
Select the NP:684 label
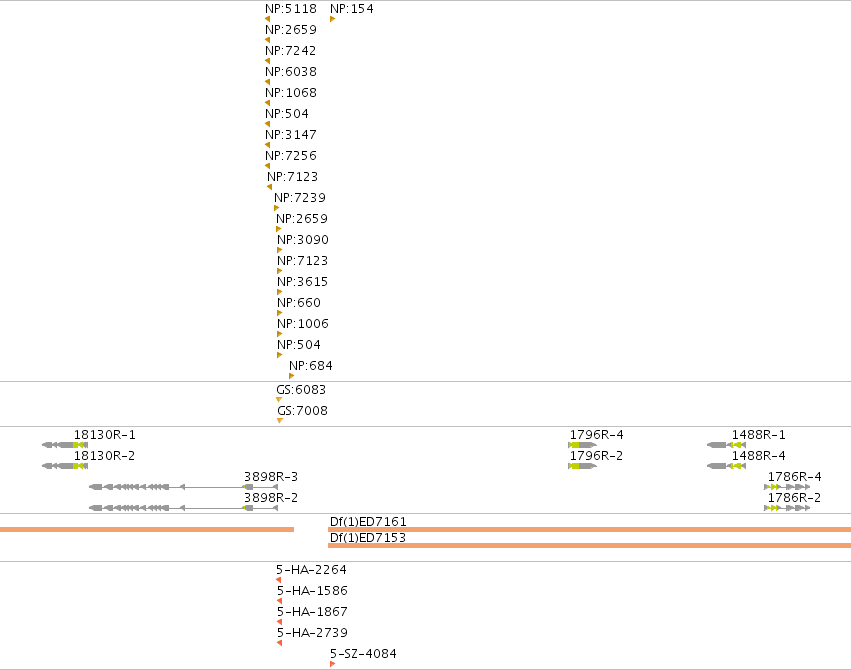311,366
